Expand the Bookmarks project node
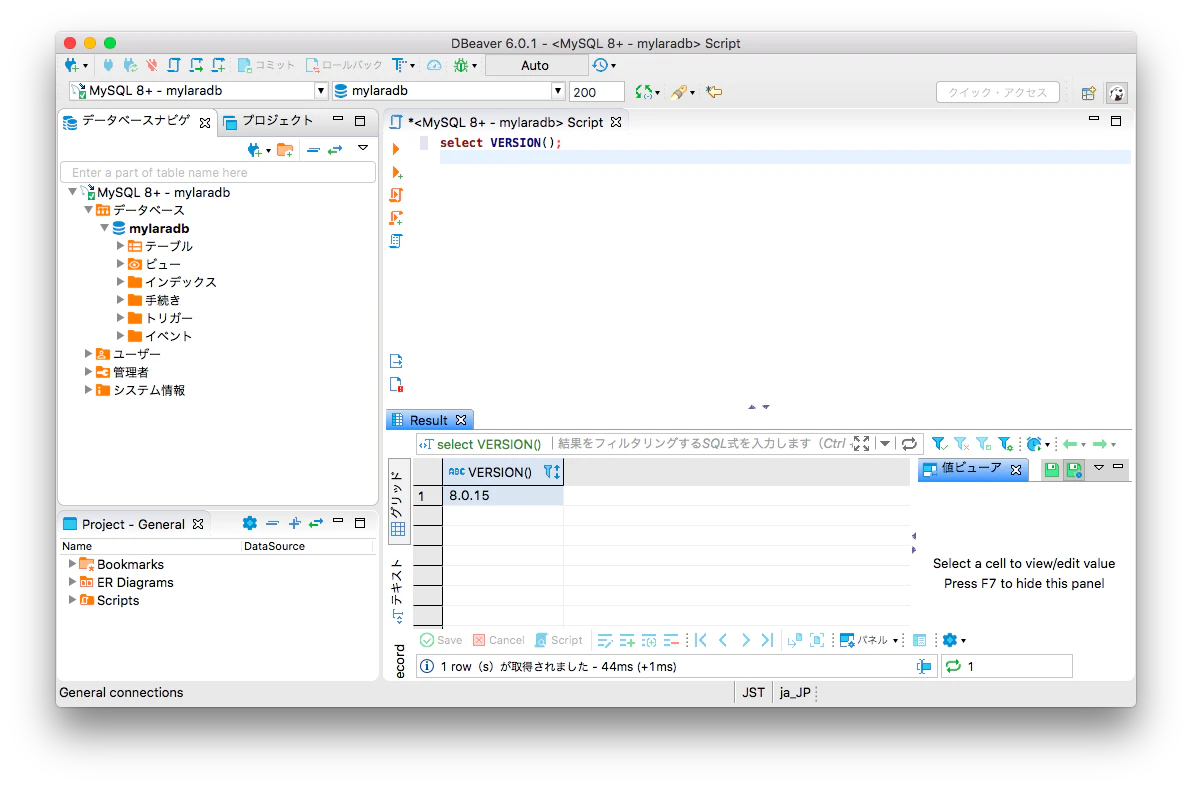The height and width of the screenshot is (787, 1192). 72,563
